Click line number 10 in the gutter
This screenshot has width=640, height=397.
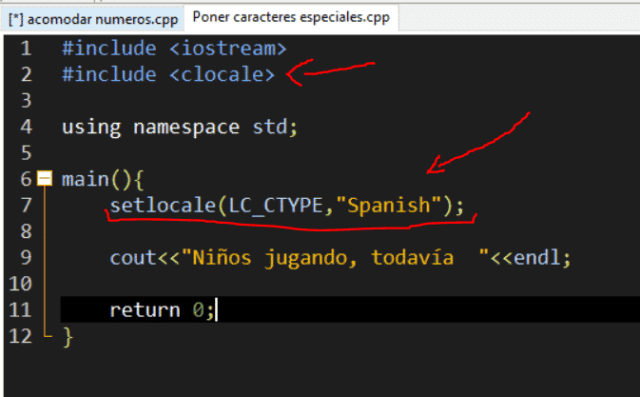click(20, 284)
